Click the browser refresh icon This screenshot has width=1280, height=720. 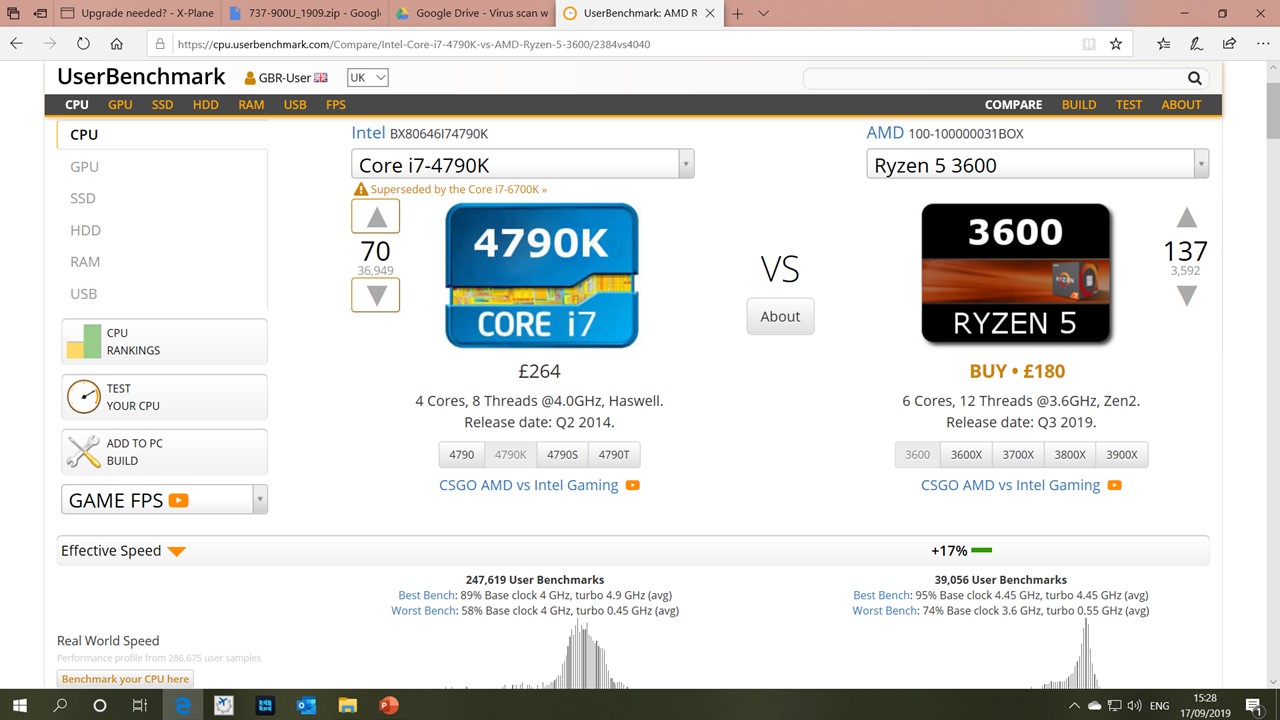pos(83,44)
